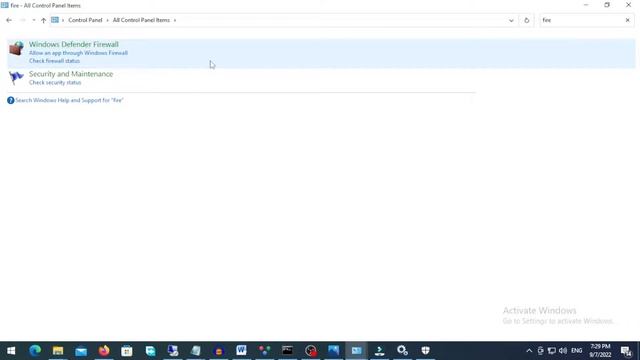Click the forward navigation arrow
The width and height of the screenshot is (640, 360).
pos(23,20)
